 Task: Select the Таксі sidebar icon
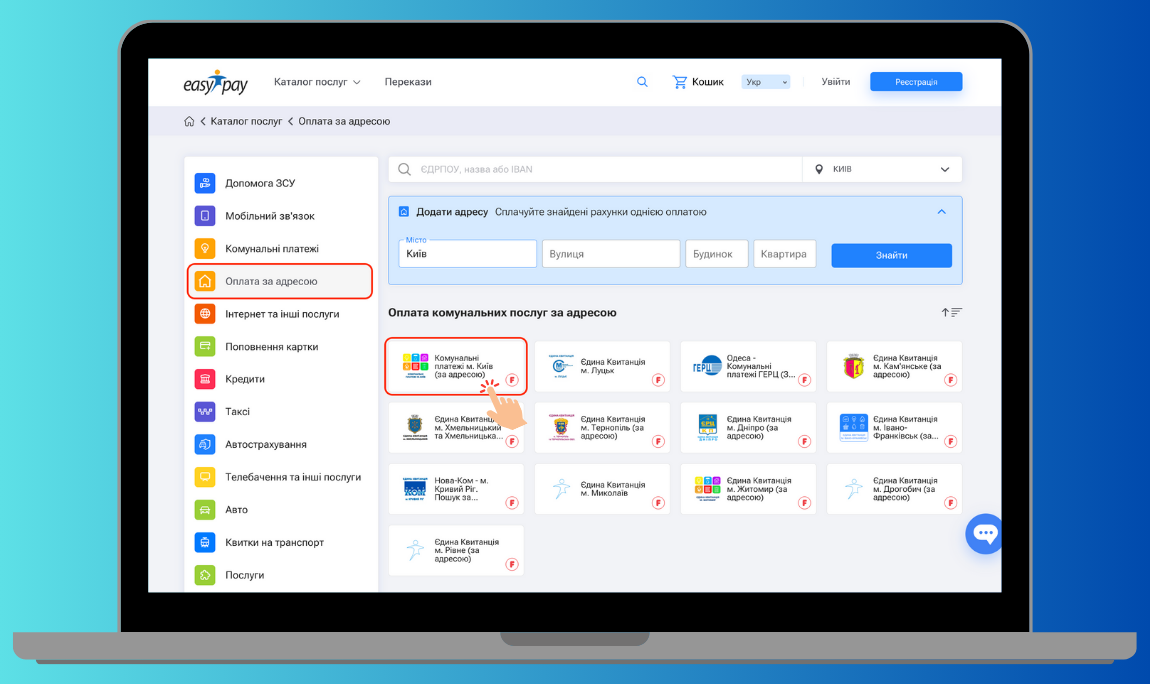pos(205,411)
